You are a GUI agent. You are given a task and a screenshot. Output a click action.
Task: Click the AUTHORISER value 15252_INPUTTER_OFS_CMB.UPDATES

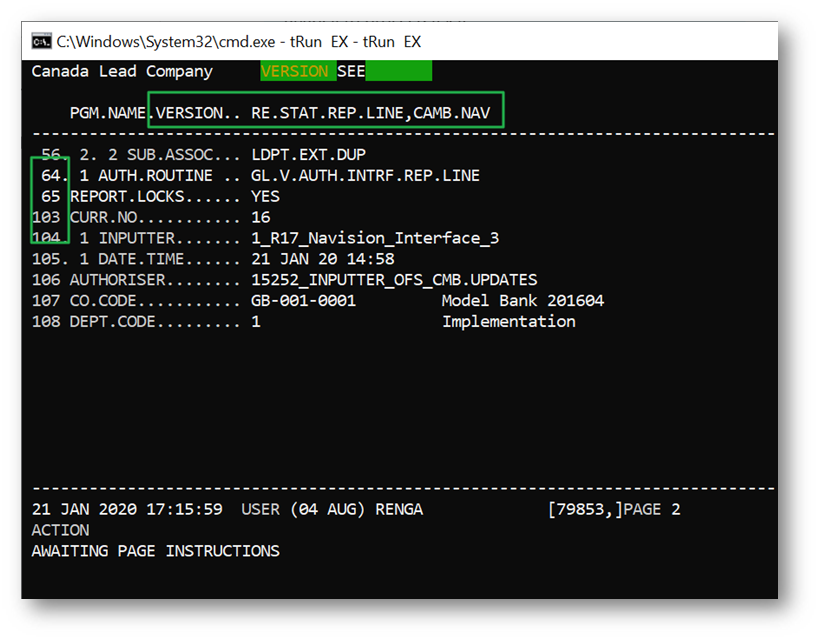[394, 281]
